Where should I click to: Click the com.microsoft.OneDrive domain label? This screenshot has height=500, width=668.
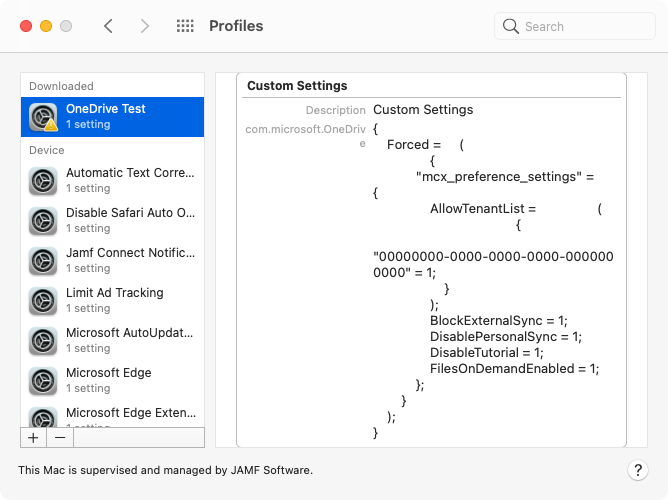coord(305,136)
